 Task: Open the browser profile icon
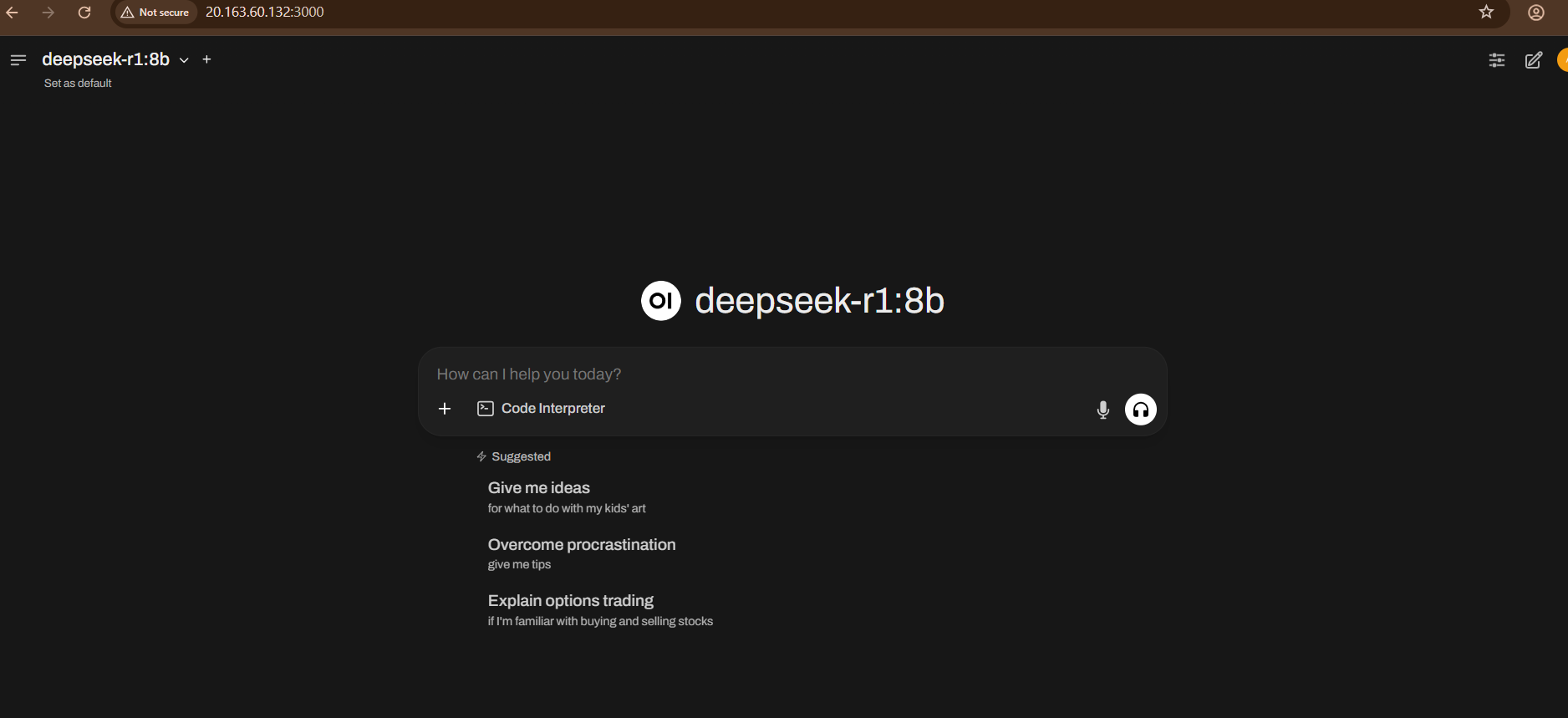pos(1536,13)
